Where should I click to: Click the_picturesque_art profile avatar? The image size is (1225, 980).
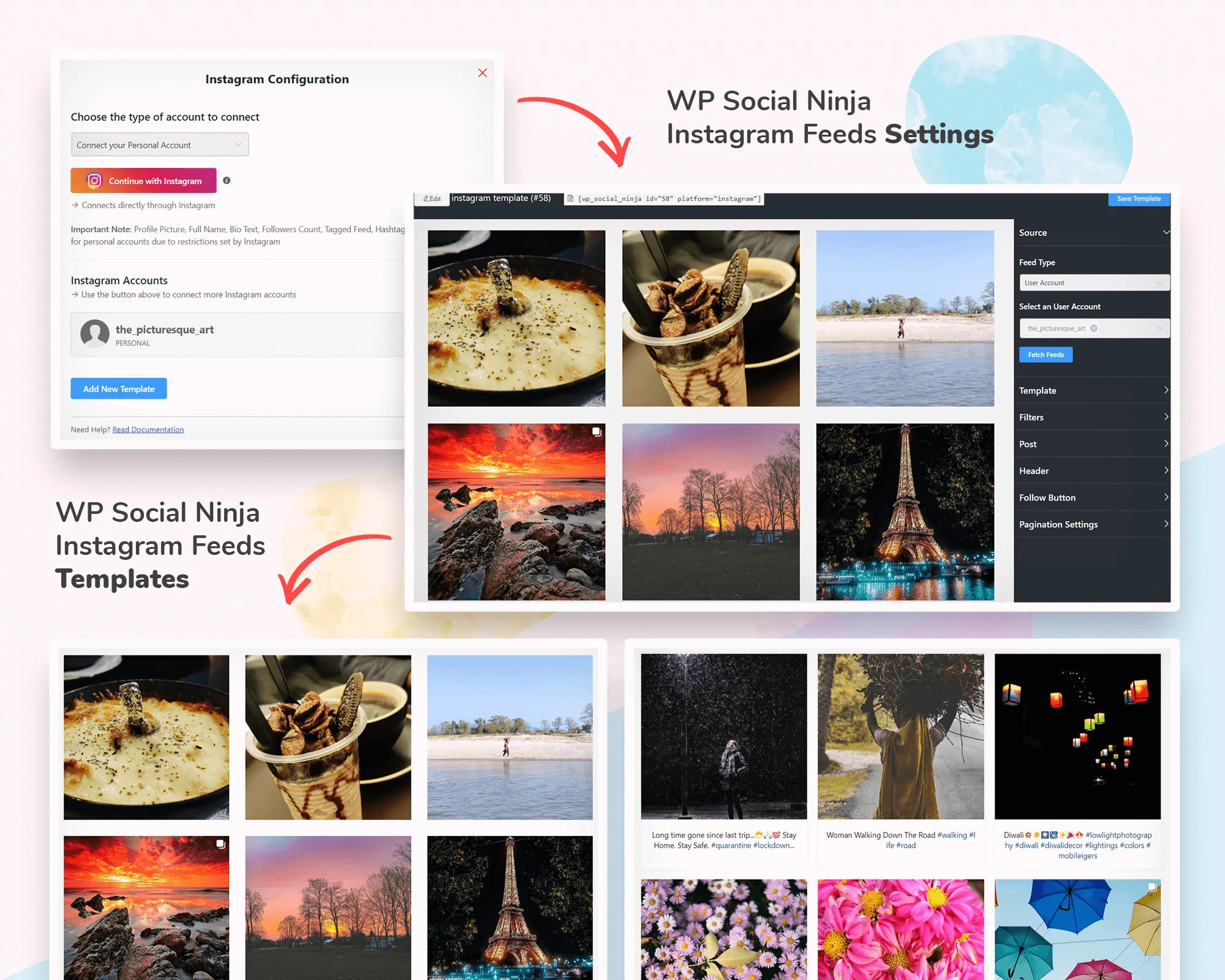pos(95,334)
